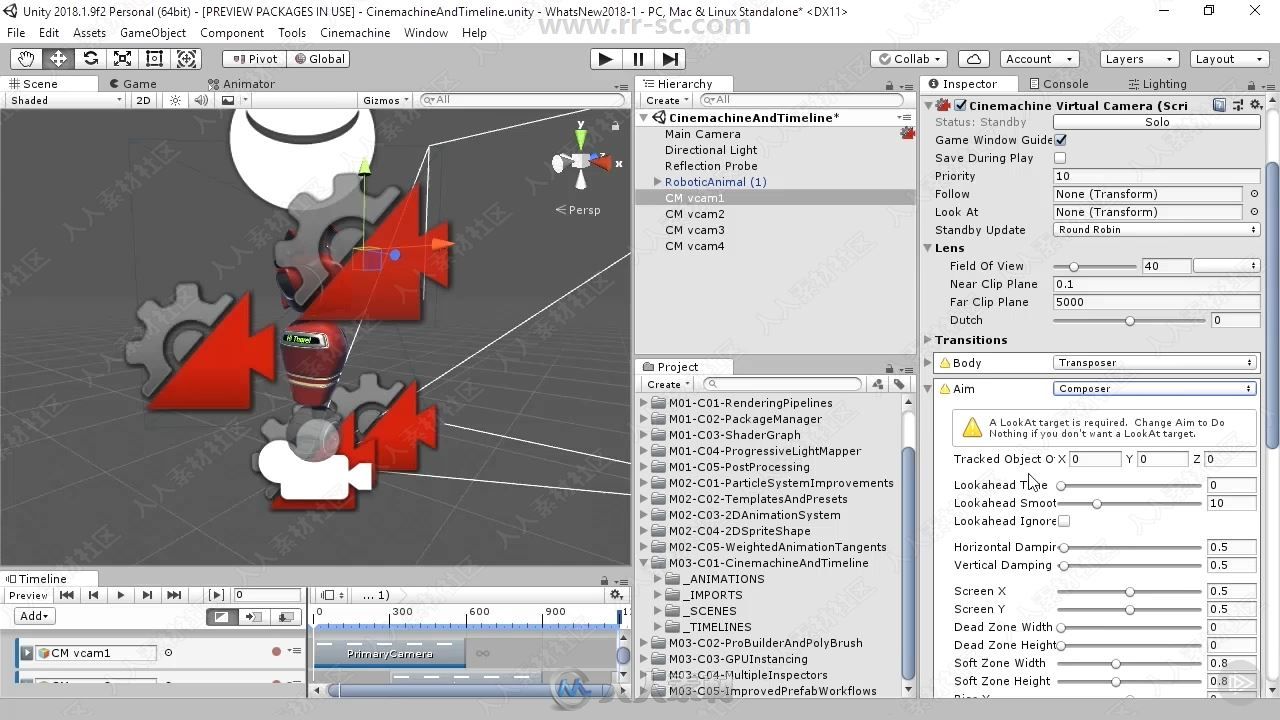Open the Collab button menu
This screenshot has height=720, width=1280.
click(910, 59)
